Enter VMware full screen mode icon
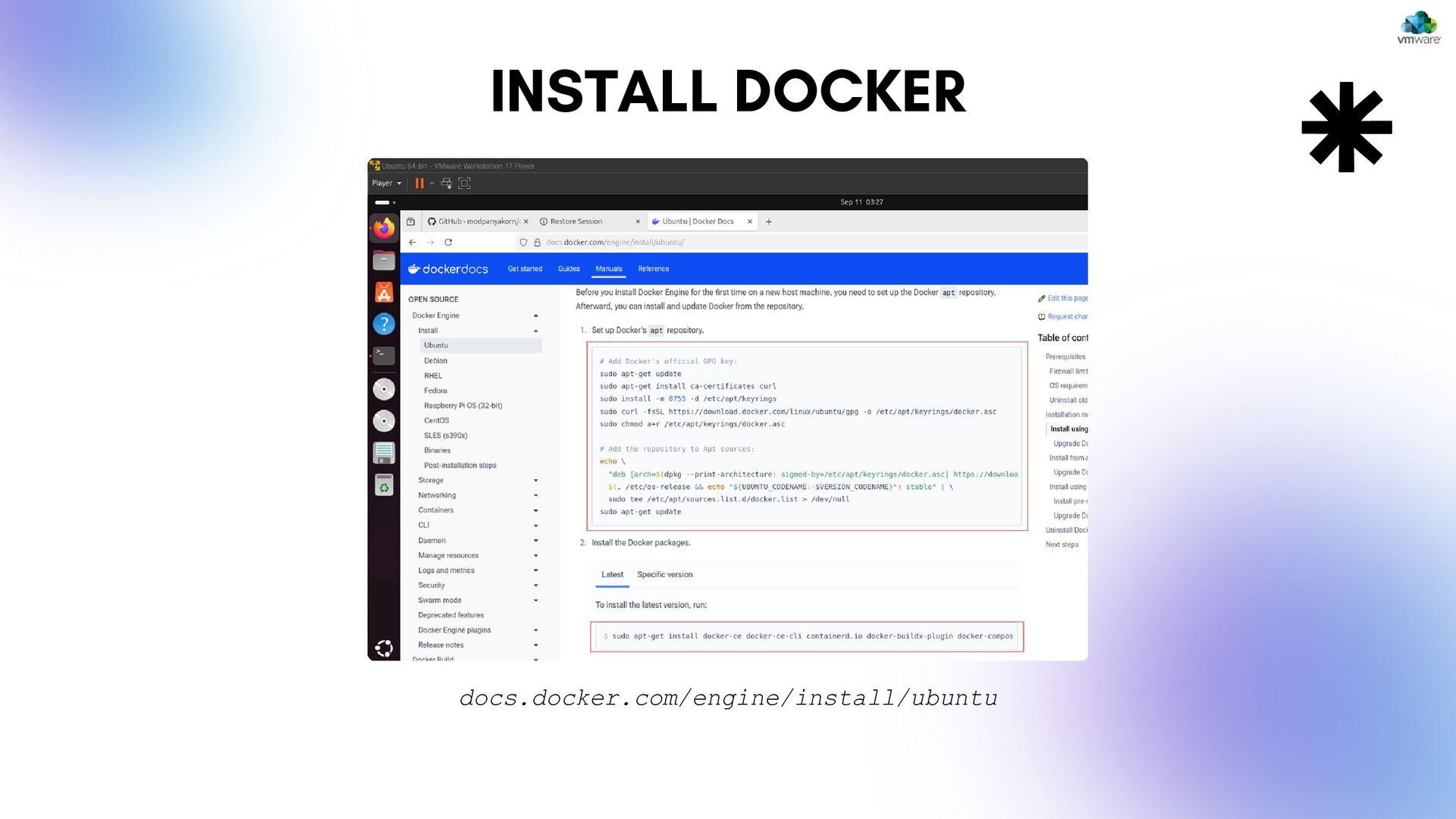 pos(465,184)
